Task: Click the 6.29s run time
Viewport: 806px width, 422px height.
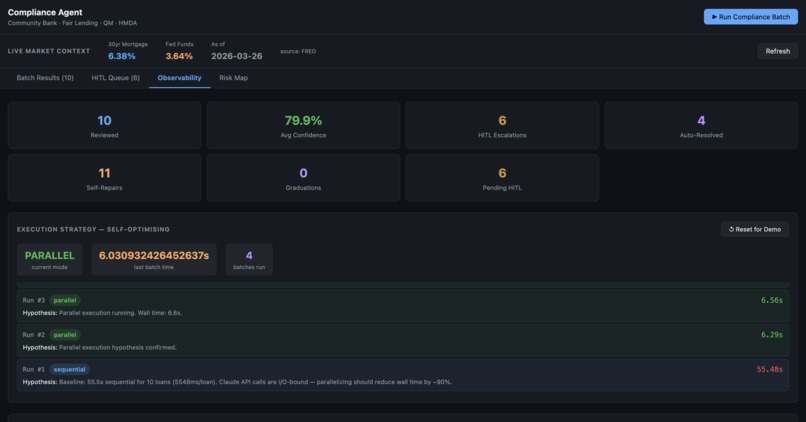Action: pyautogui.click(x=772, y=335)
